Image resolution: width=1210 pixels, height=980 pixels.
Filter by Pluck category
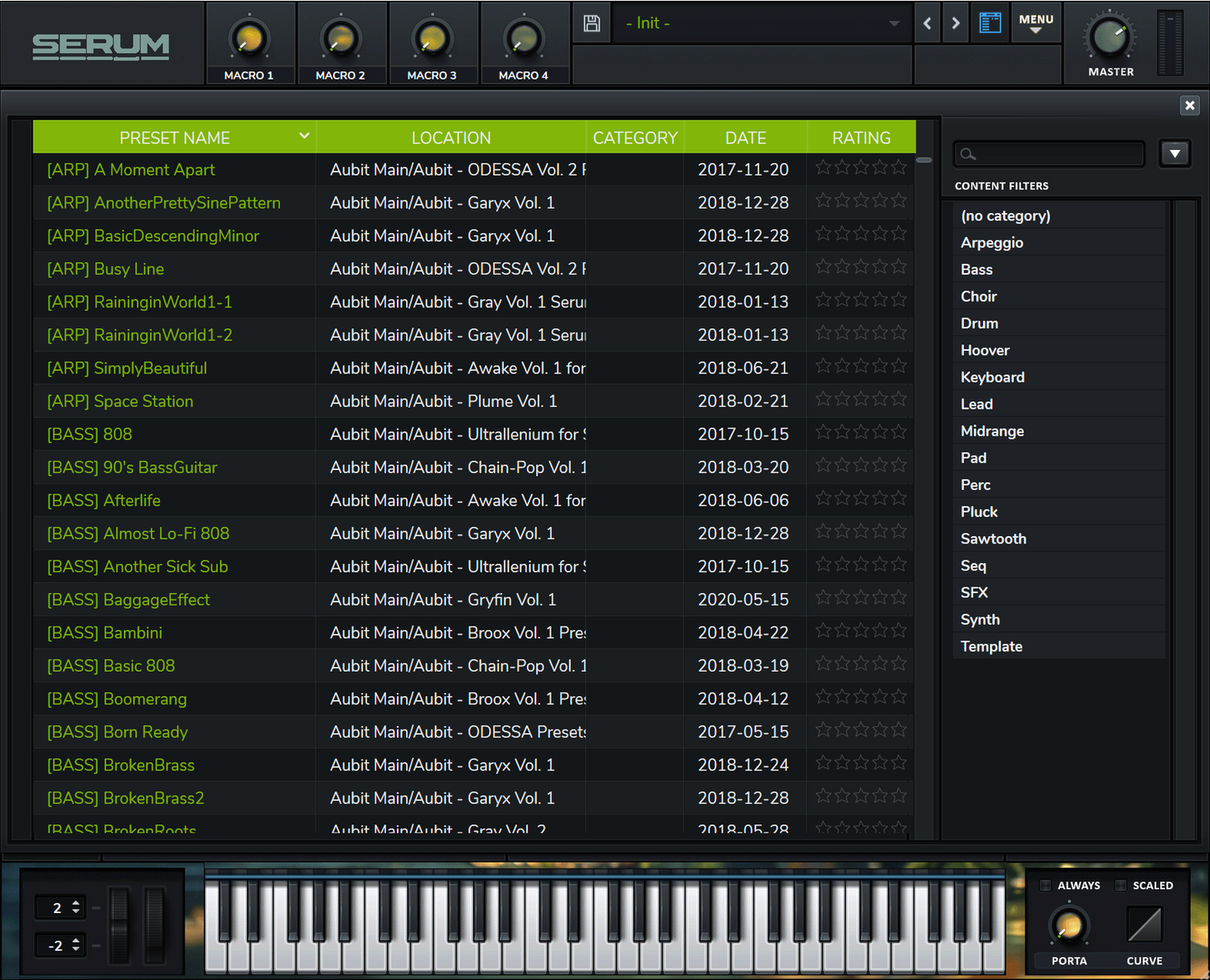click(x=1059, y=511)
